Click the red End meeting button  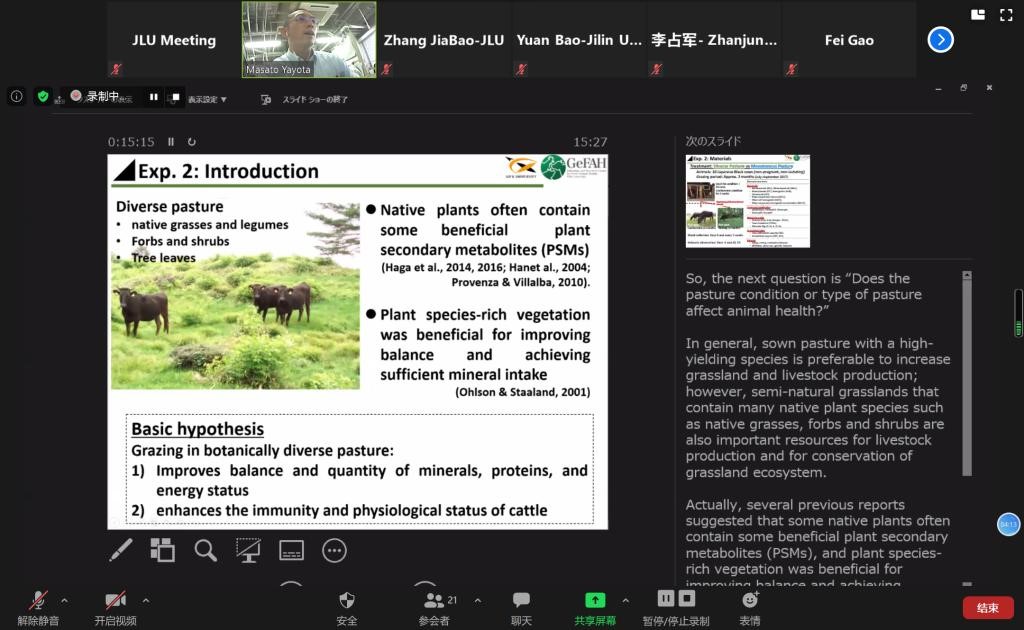tap(987, 608)
